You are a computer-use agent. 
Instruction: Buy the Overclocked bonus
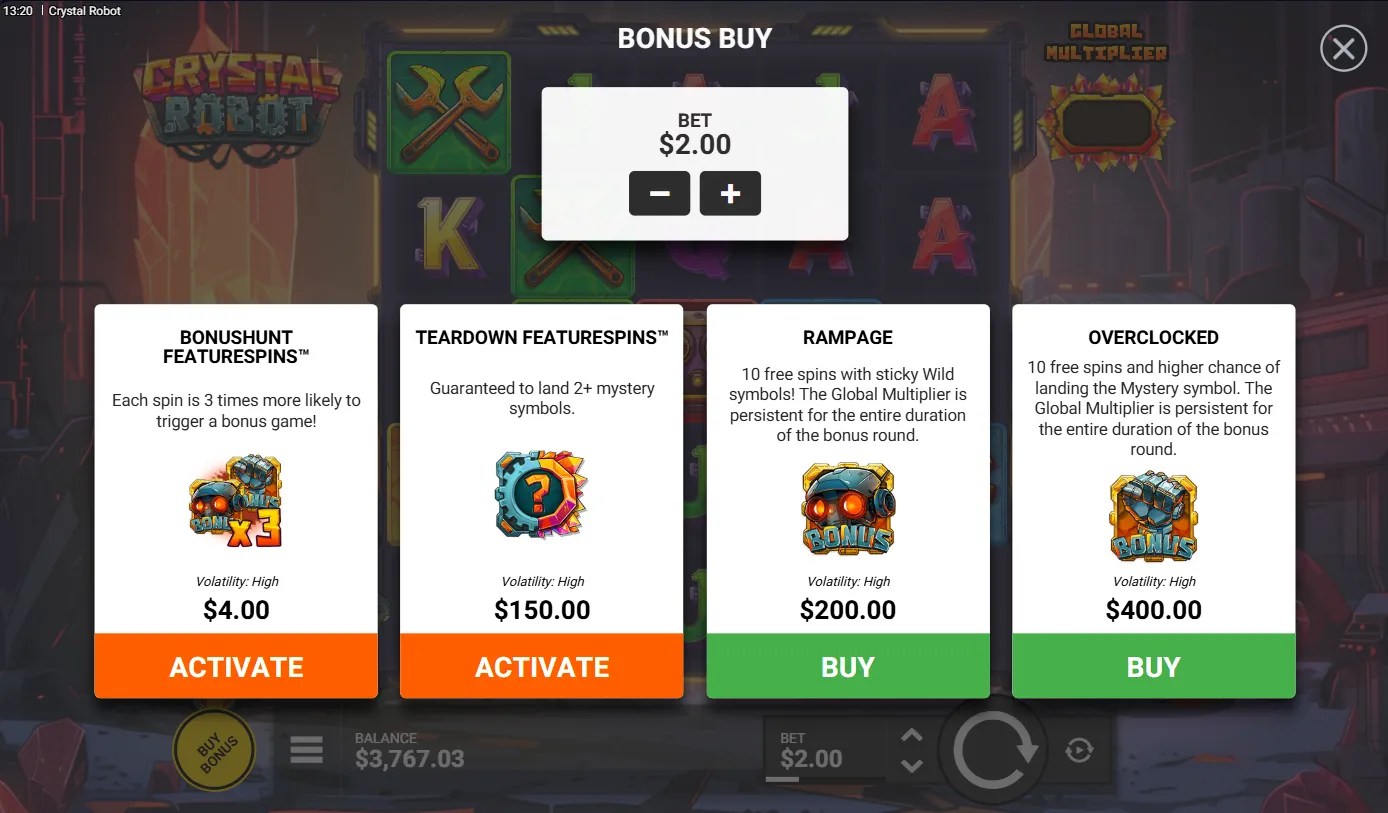click(x=1154, y=666)
